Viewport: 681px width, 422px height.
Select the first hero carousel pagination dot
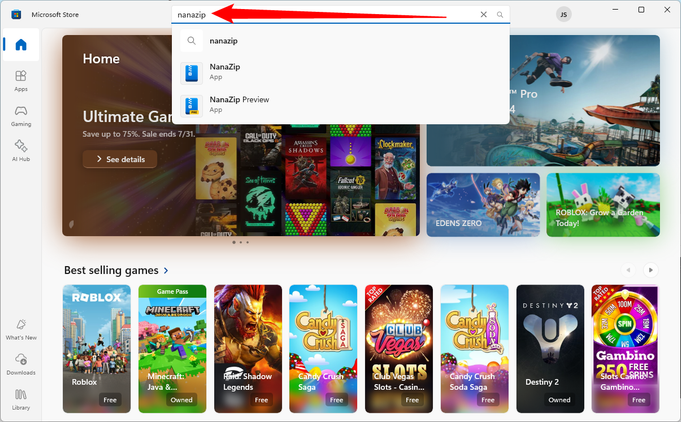tap(234, 242)
